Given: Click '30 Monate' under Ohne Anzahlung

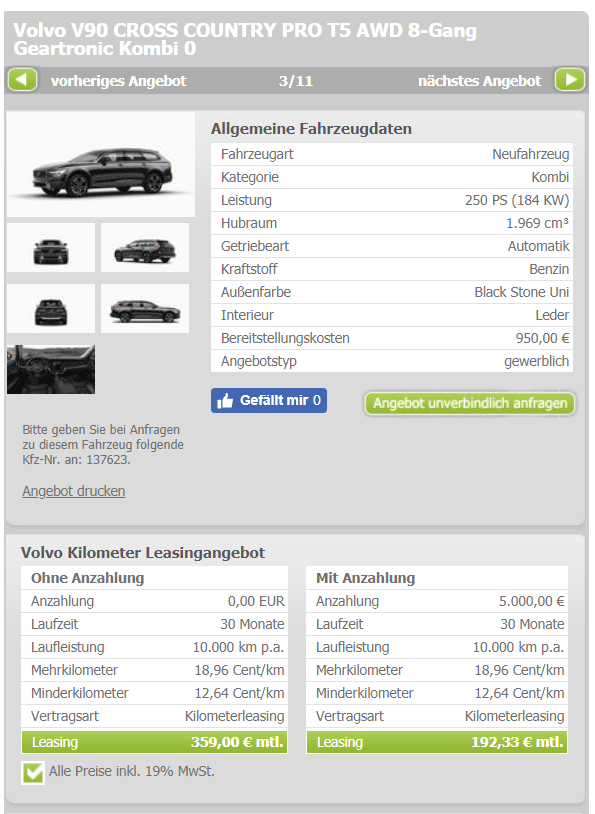Looking at the screenshot, I should (x=252, y=624).
